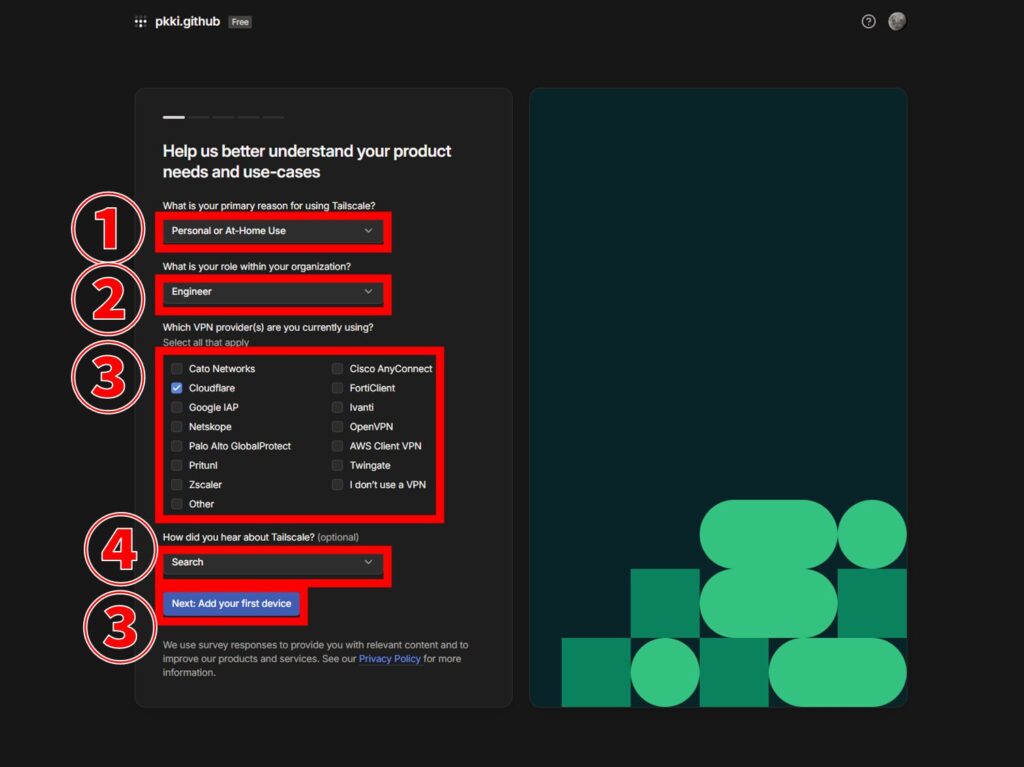The height and width of the screenshot is (767, 1024).
Task: Expand the primary reason for using Tailscale dropdown
Action: (x=272, y=231)
